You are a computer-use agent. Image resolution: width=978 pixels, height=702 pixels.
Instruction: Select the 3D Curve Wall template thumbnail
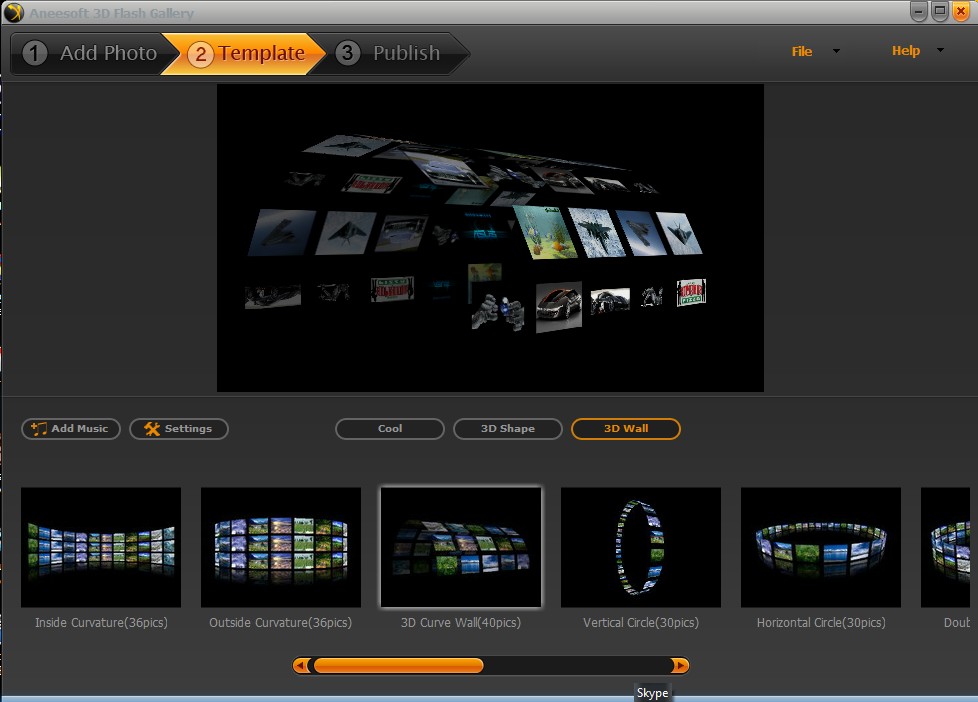461,547
